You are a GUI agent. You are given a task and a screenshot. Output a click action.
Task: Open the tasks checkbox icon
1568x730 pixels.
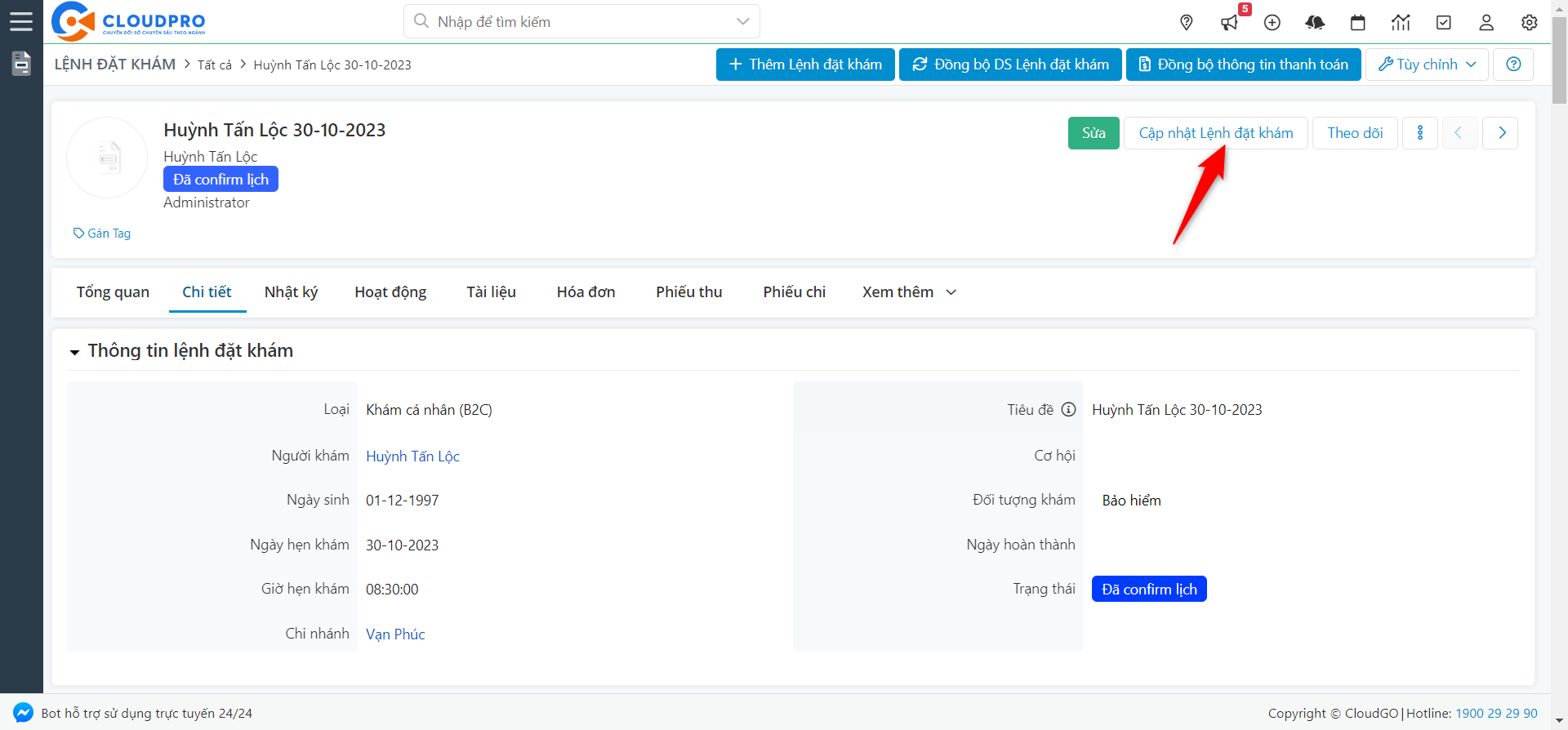(1444, 23)
